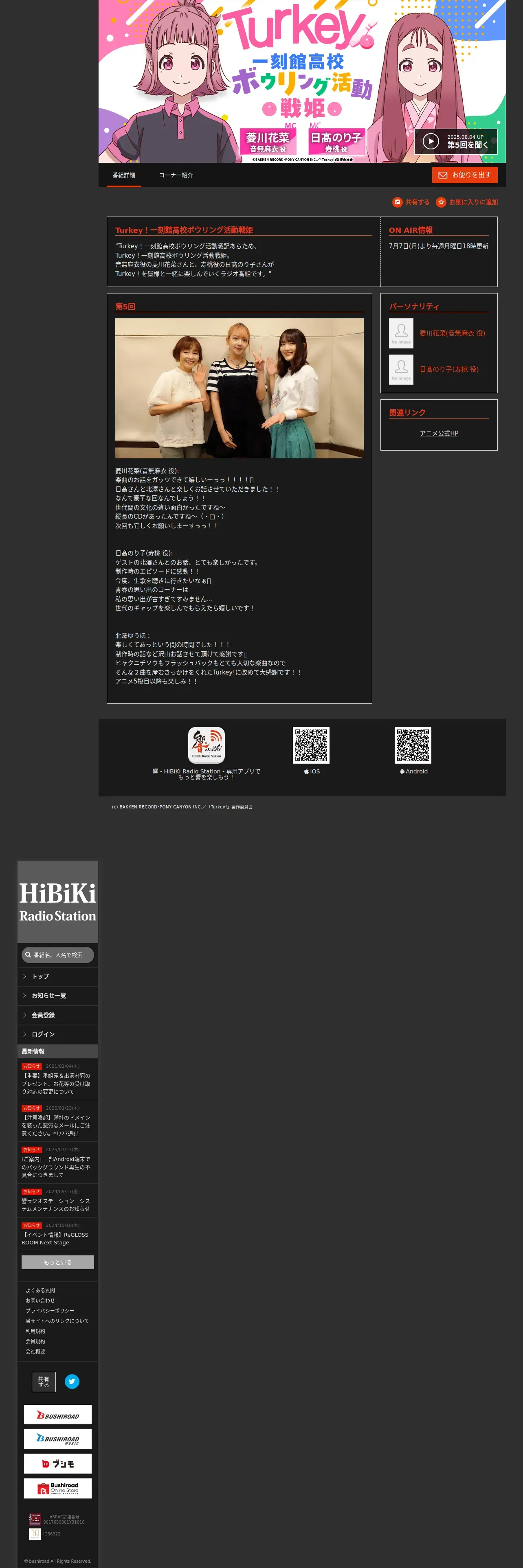The image size is (523, 1568).
Task: Click the HiBiKi Radio Station sidebar logo
Action: point(58,902)
